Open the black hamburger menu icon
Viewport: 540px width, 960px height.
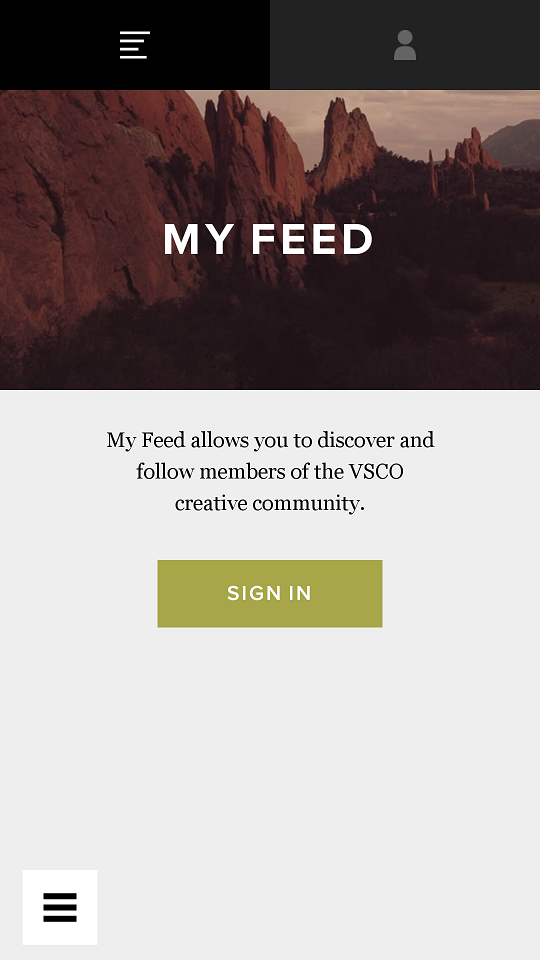60,907
